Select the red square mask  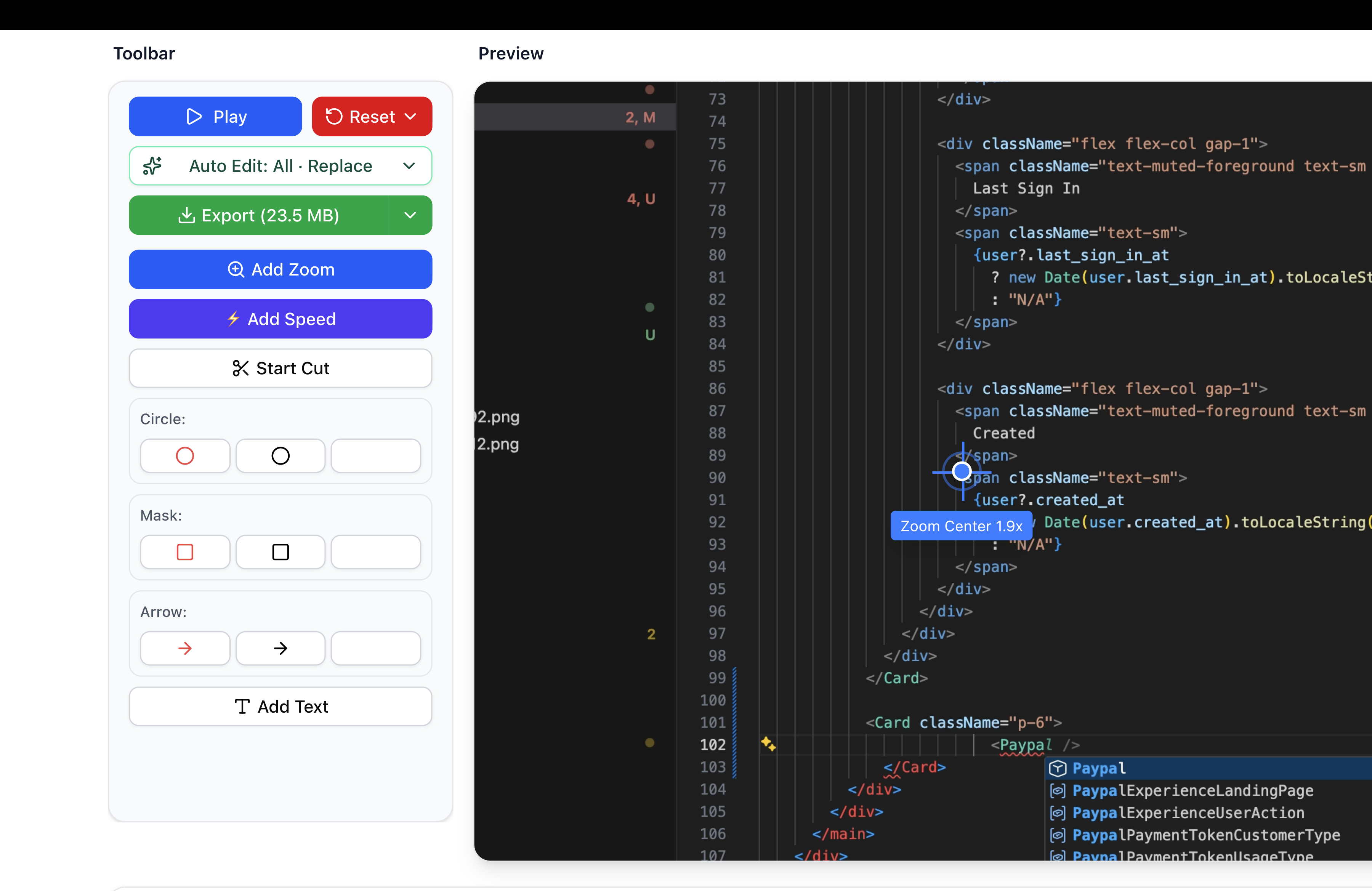[x=185, y=552]
